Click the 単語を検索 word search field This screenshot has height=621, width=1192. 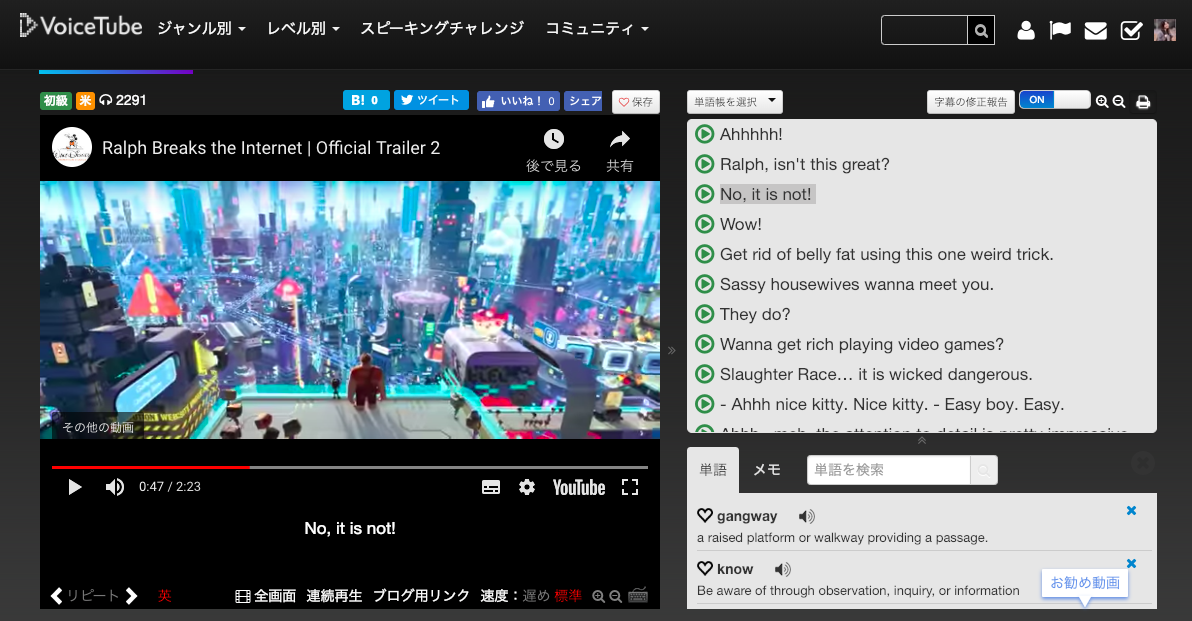[x=889, y=470]
